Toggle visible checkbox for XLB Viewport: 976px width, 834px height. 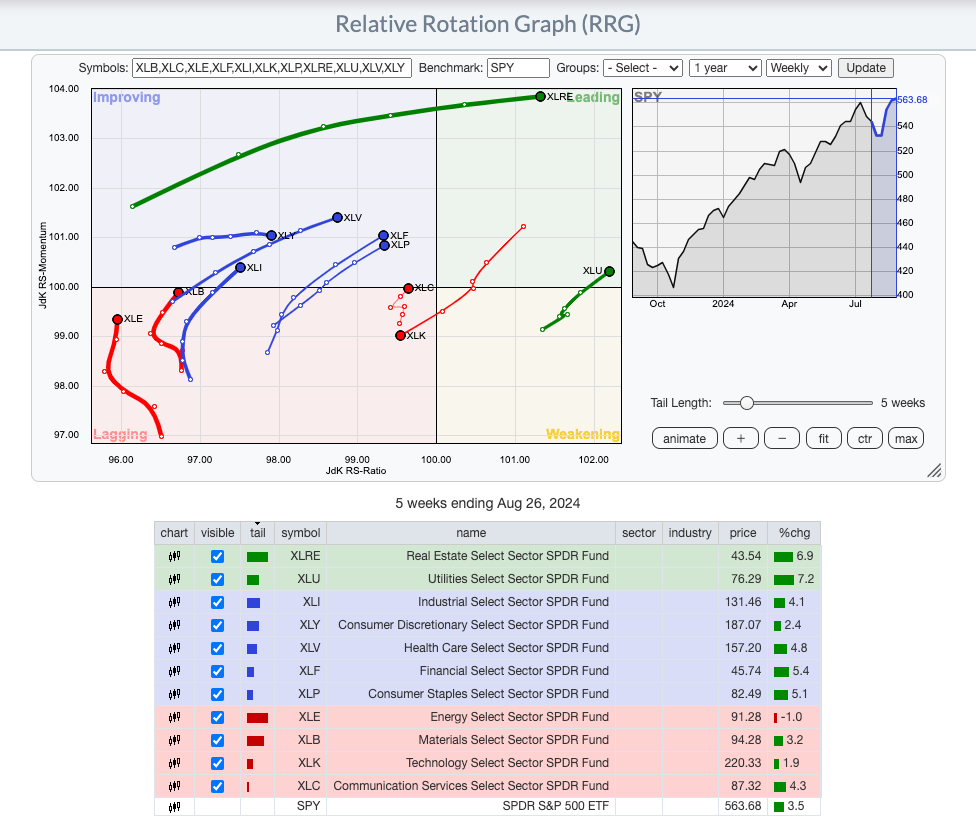(x=217, y=741)
